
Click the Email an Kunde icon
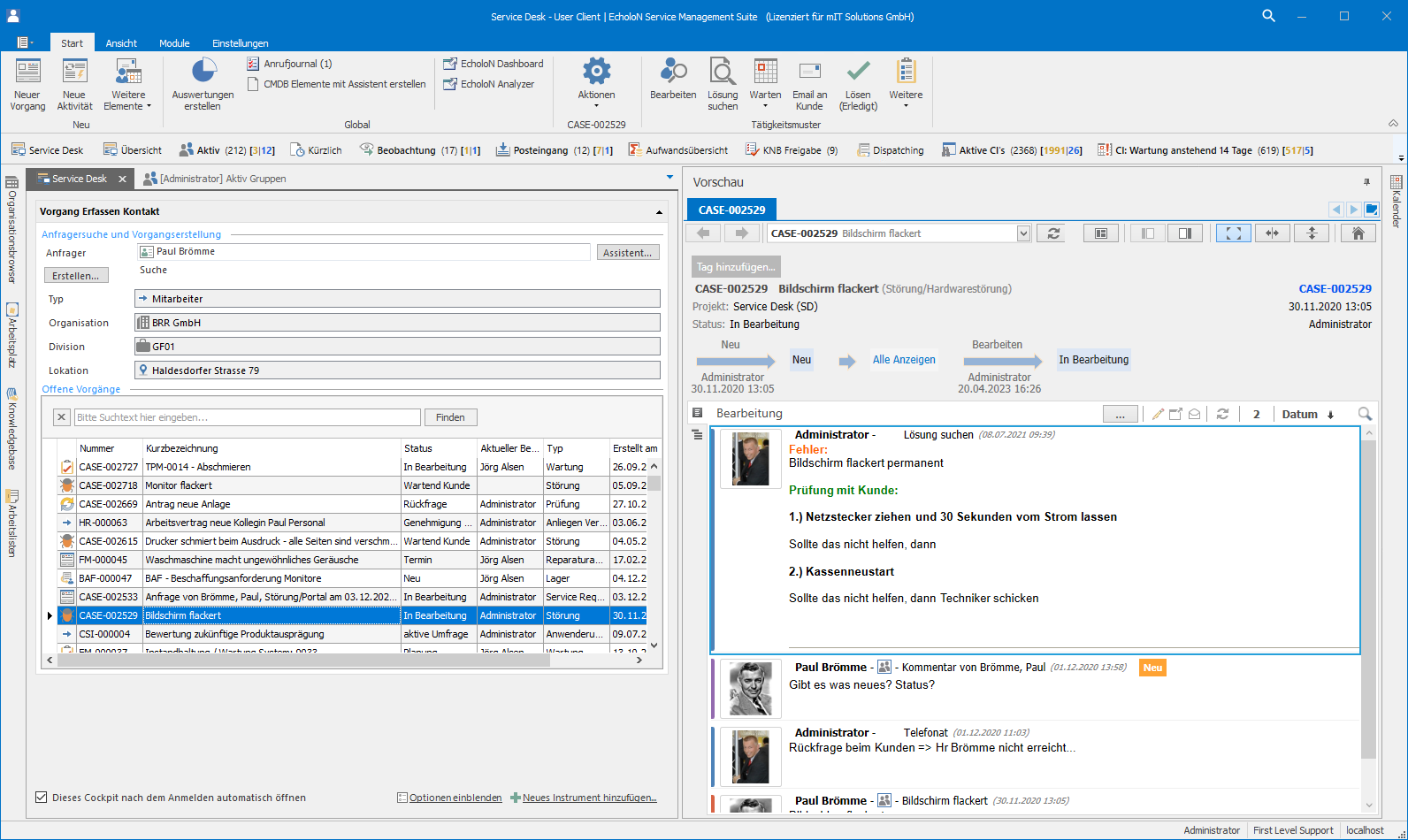809,85
